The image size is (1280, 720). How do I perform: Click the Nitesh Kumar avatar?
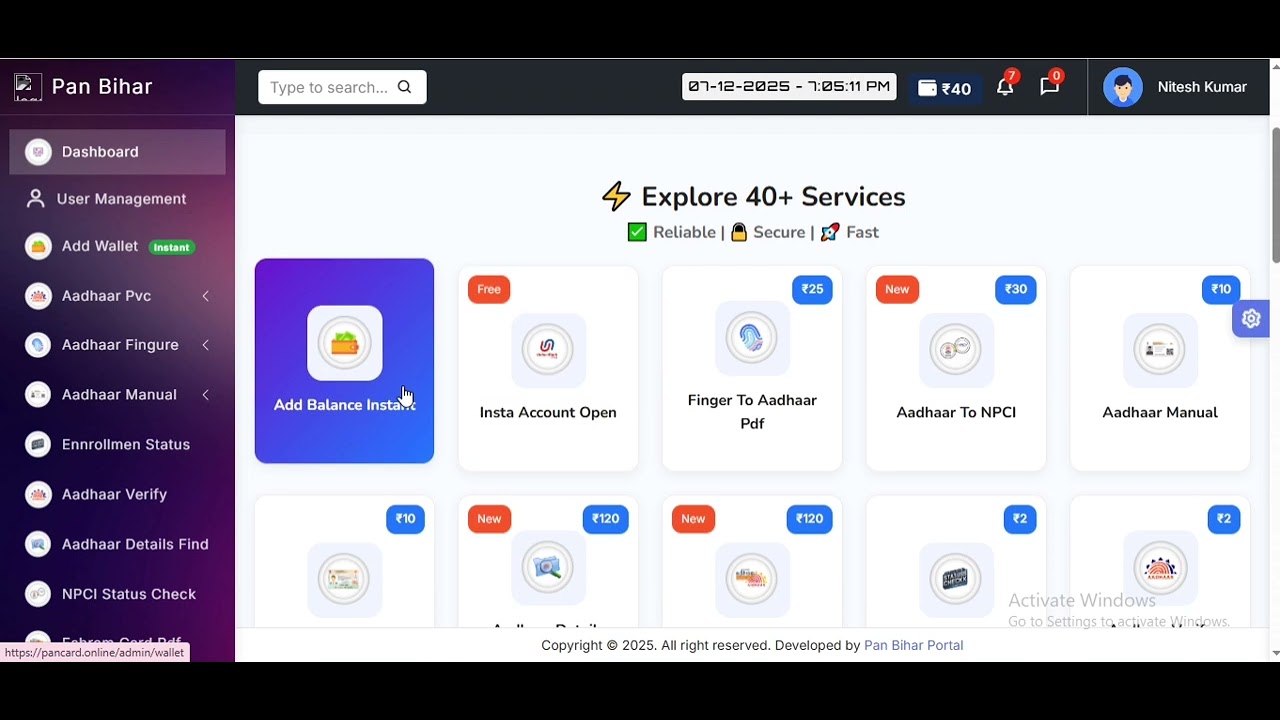coord(1123,87)
